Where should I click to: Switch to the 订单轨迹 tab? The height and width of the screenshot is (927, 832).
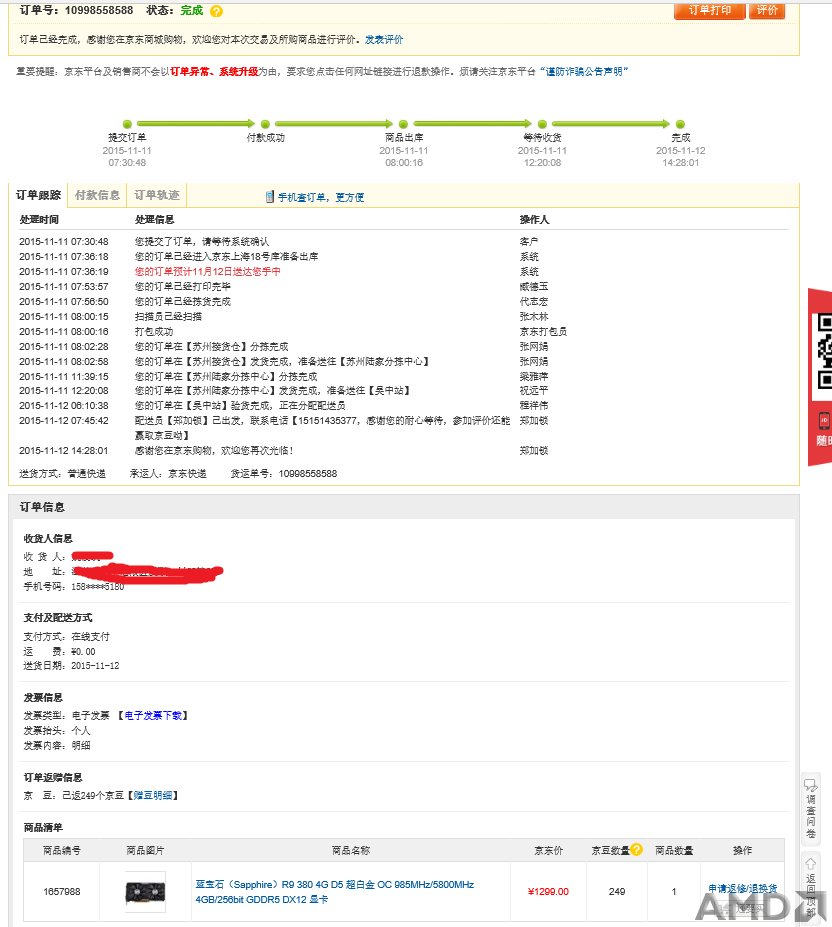(157, 195)
